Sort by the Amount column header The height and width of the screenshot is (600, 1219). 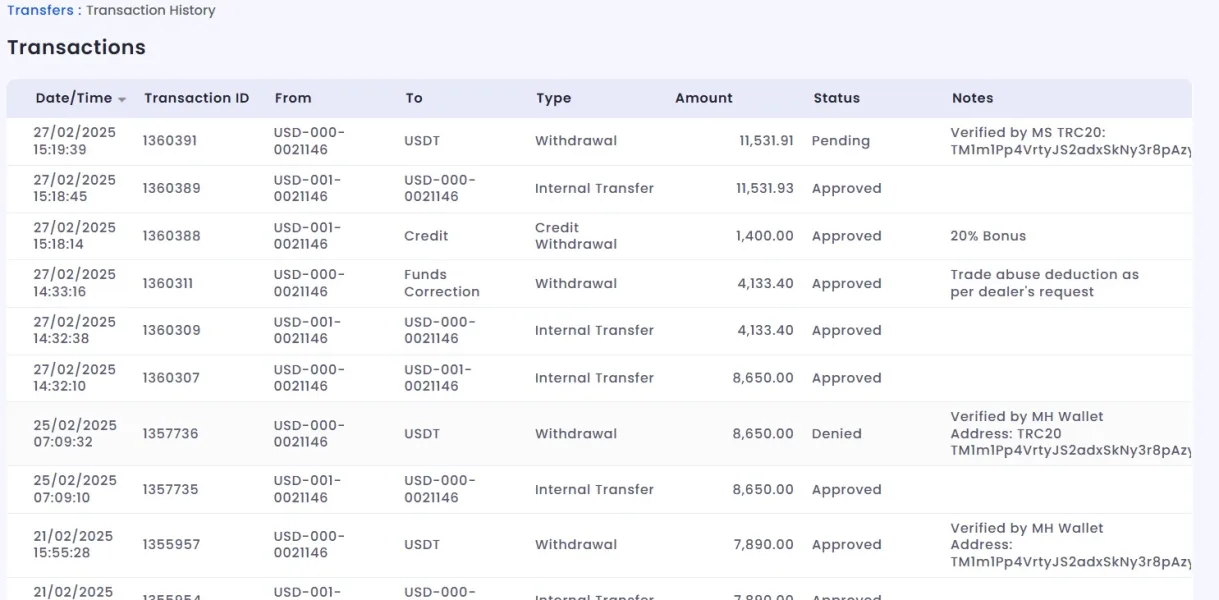[704, 98]
